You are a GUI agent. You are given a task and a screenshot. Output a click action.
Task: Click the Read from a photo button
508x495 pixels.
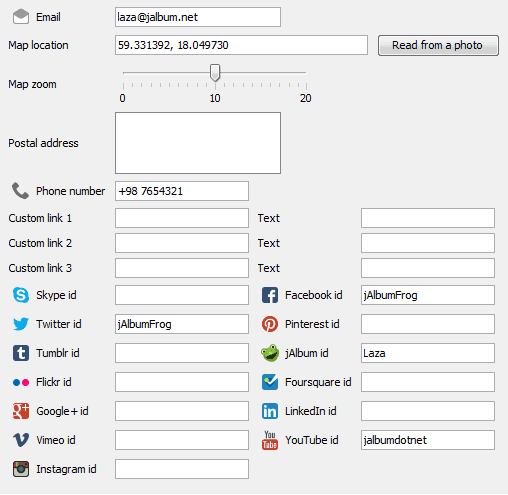point(438,45)
